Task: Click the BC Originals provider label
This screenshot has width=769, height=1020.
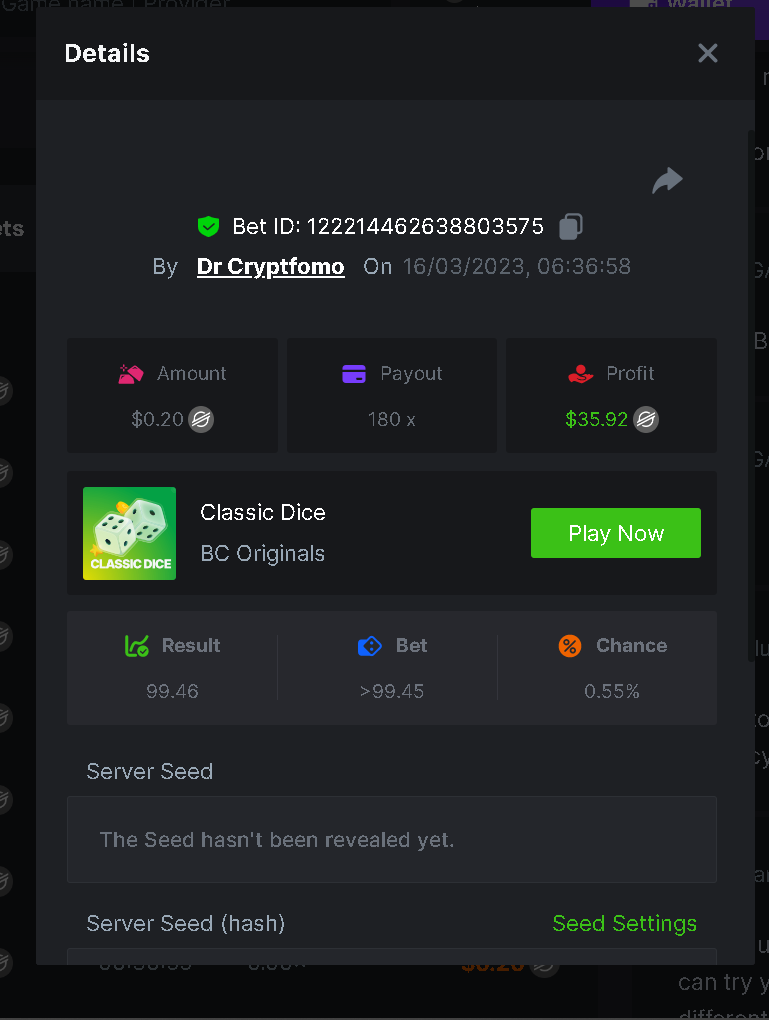Action: [263, 554]
